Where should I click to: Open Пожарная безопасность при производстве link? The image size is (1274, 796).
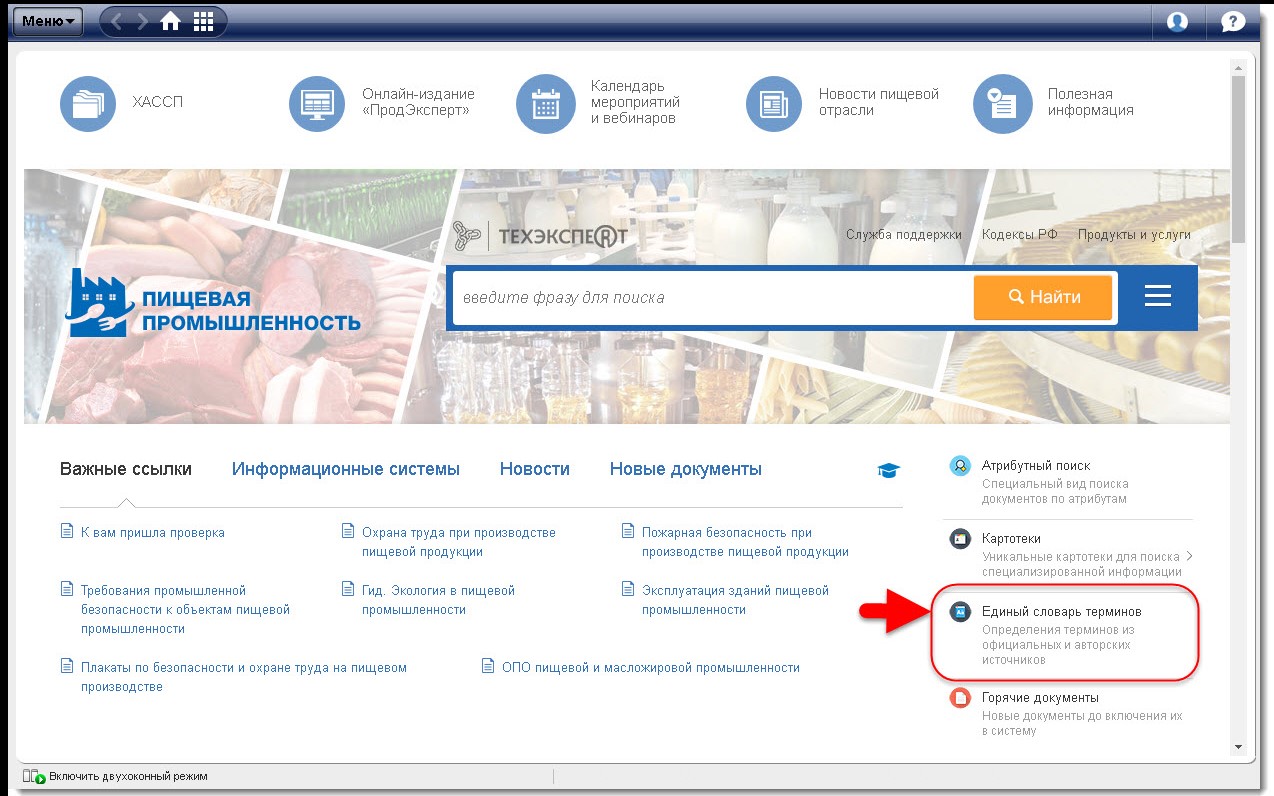pos(745,542)
